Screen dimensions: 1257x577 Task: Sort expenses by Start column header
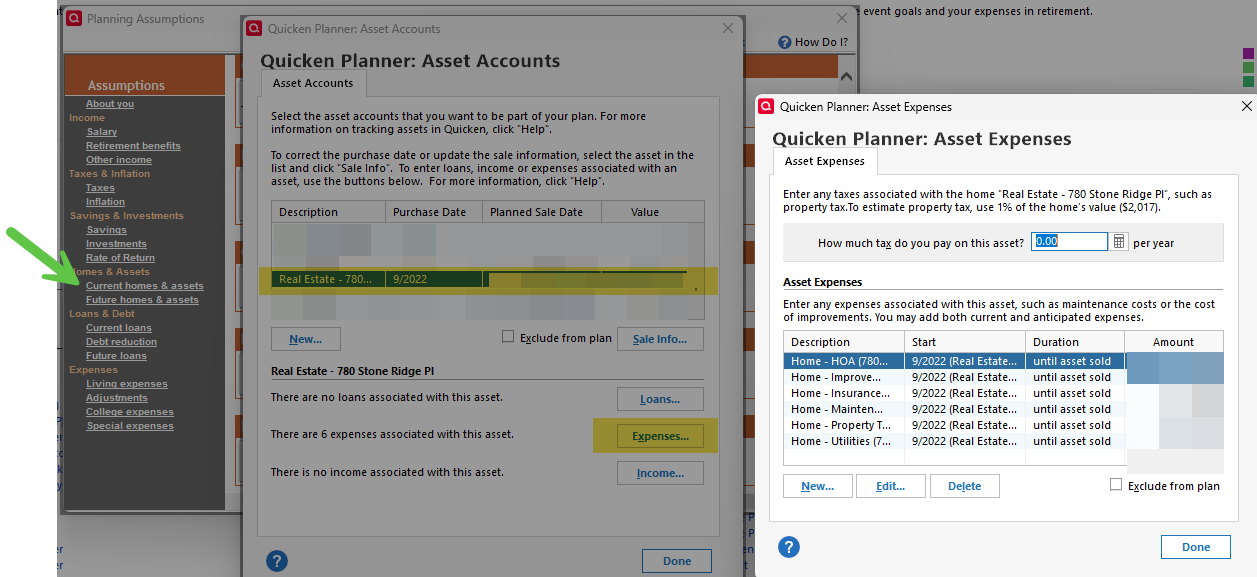[965, 341]
